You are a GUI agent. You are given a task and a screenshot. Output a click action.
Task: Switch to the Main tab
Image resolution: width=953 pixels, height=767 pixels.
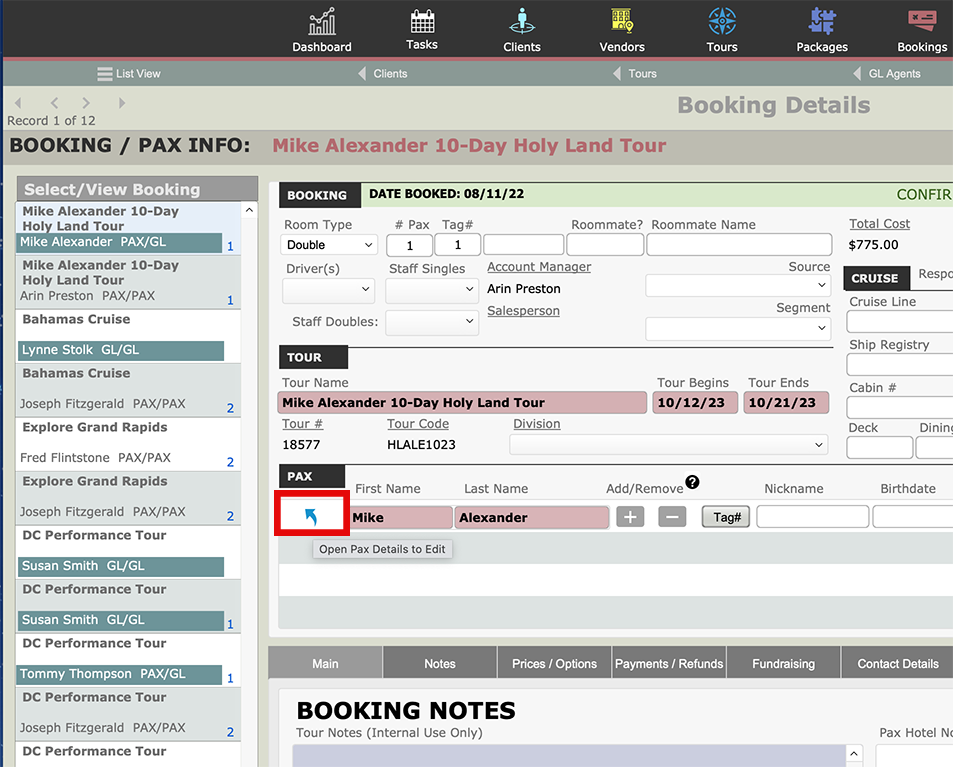point(325,663)
